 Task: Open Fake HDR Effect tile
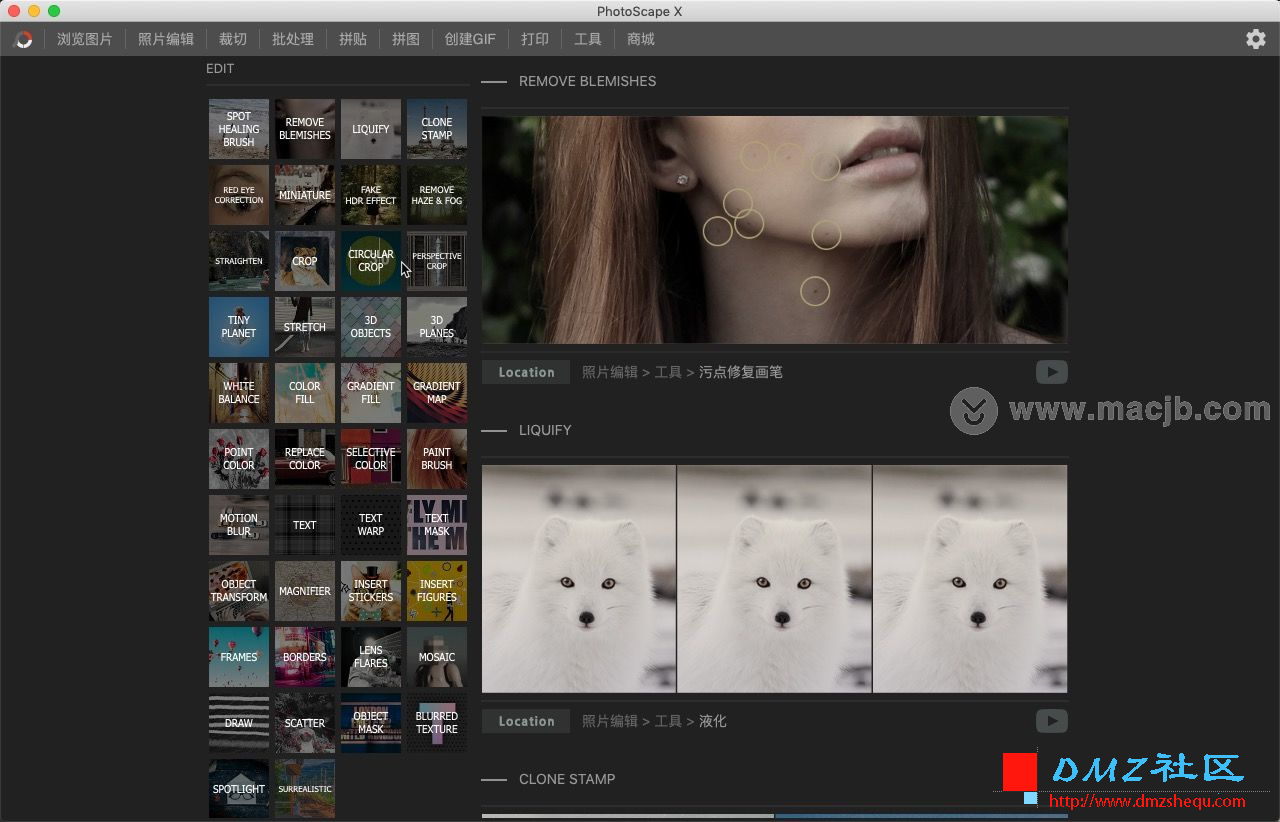click(371, 195)
